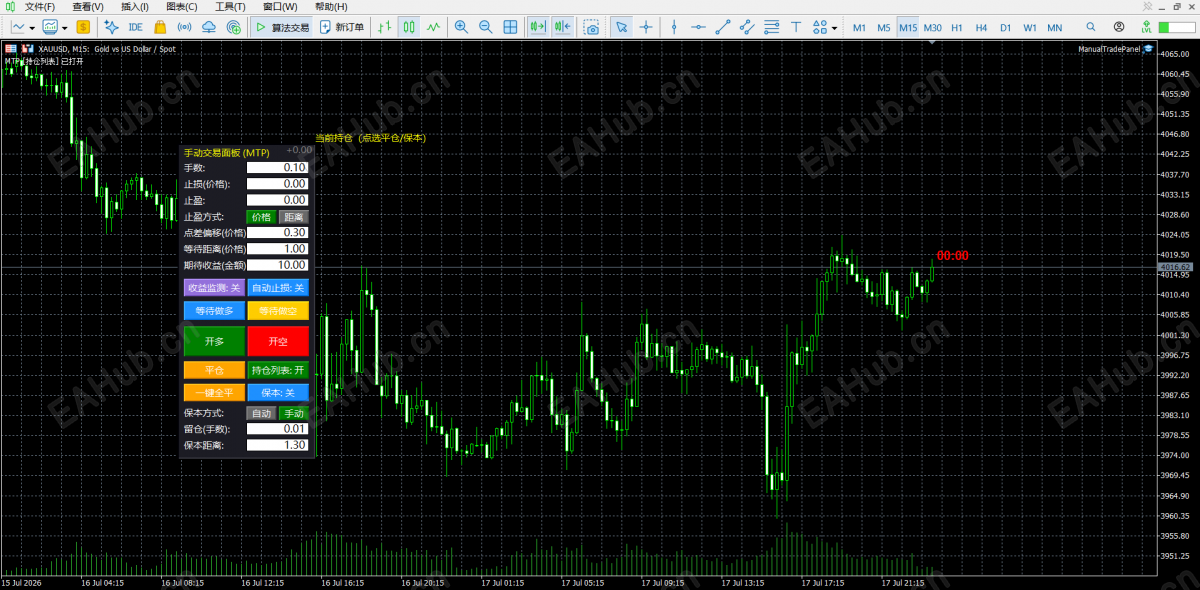The image size is (1200, 590).
Task: Select 手动 breakeven mode
Action: point(293,413)
